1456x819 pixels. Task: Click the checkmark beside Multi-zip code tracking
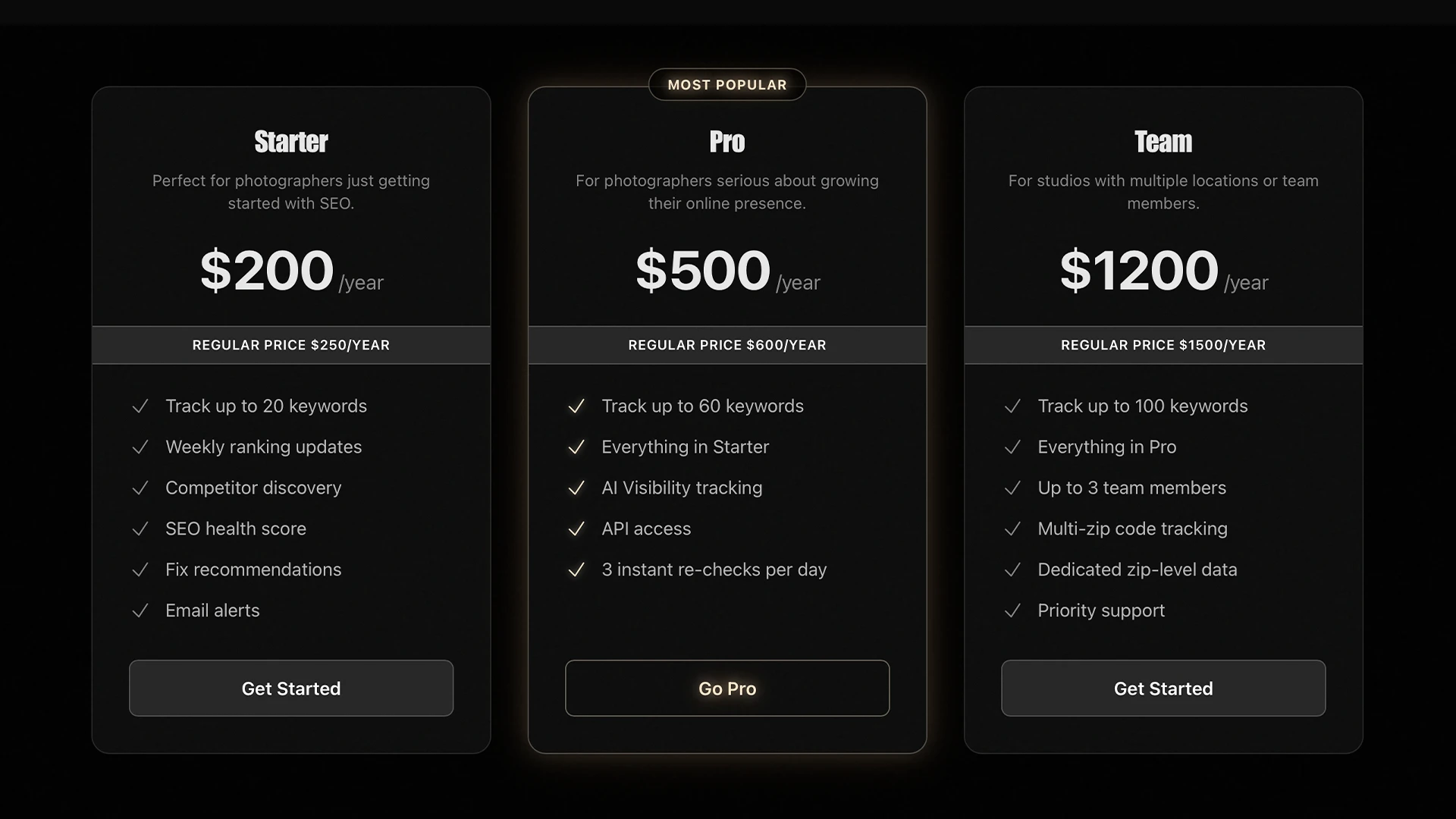1013,529
